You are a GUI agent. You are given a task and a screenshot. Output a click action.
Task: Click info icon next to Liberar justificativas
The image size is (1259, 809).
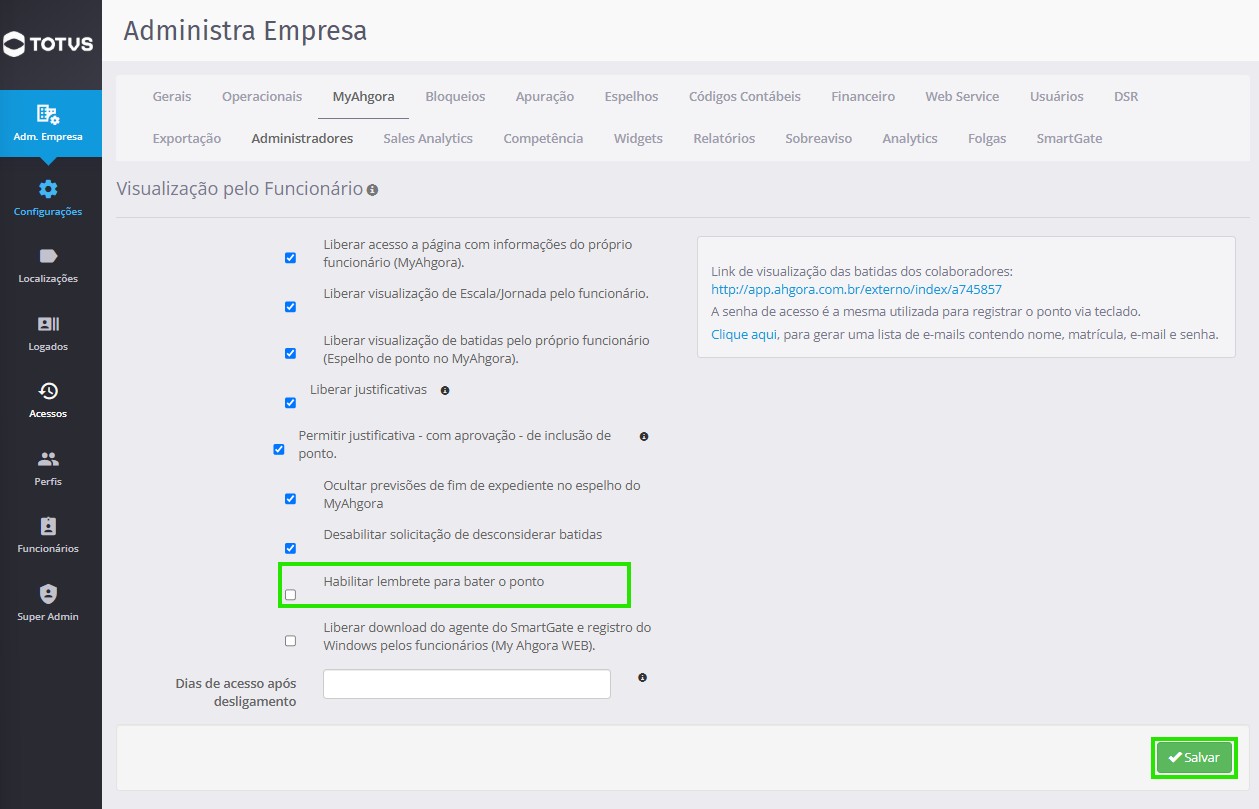tap(445, 390)
